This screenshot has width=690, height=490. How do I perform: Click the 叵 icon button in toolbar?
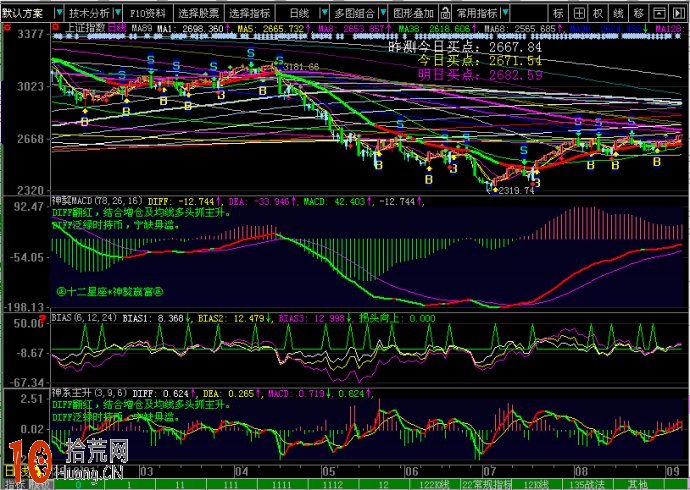pos(579,14)
